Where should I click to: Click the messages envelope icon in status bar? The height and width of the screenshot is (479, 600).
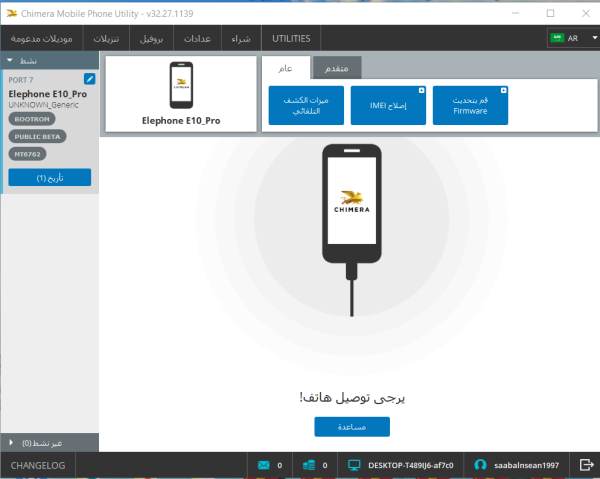pyautogui.click(x=264, y=465)
